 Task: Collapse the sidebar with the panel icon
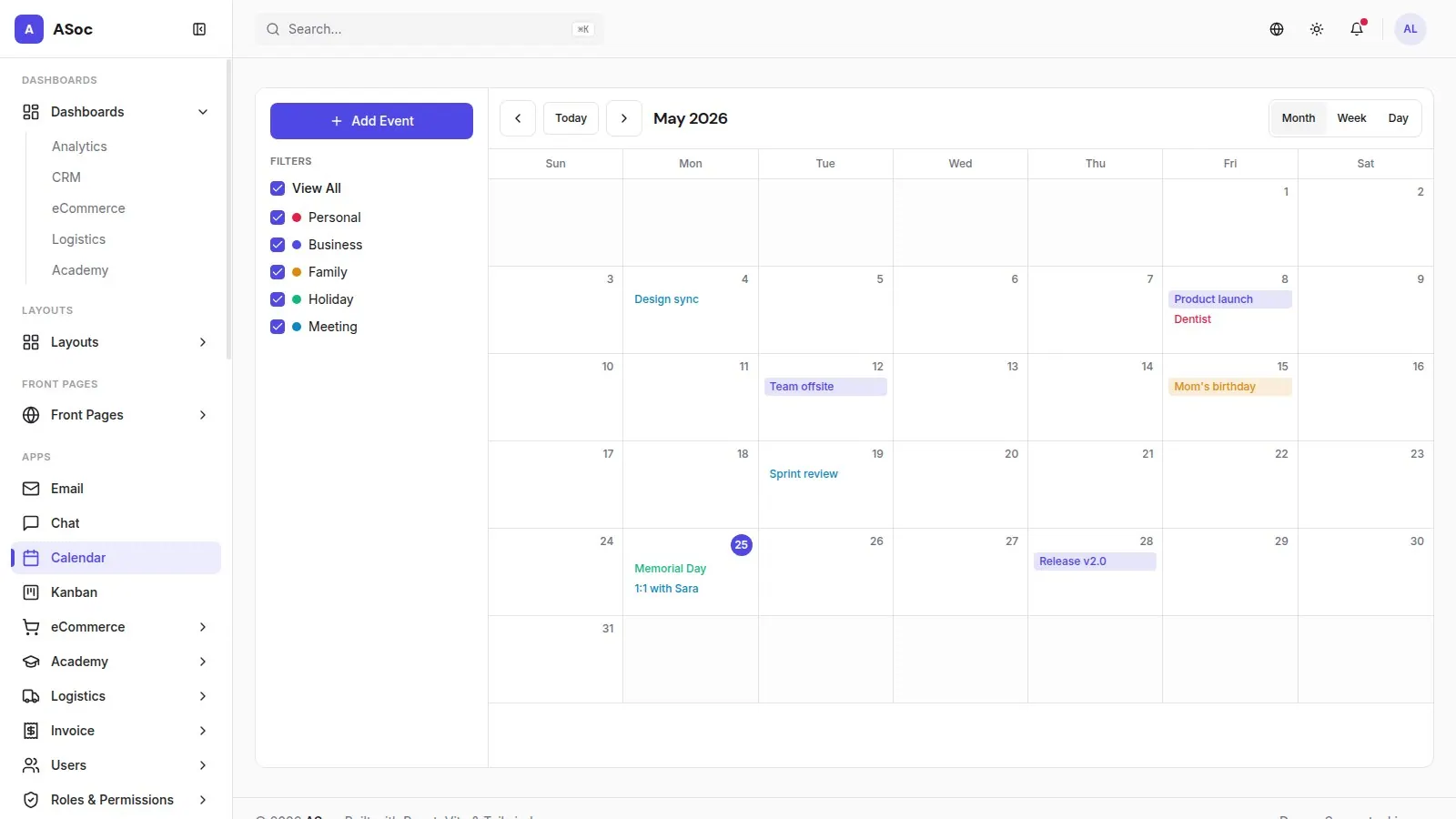[199, 29]
